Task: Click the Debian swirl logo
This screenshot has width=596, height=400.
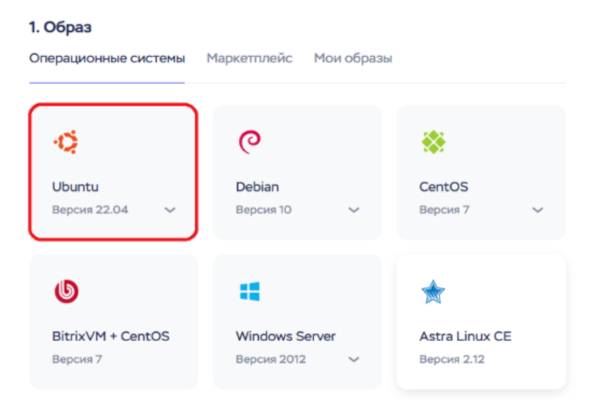Action: (250, 142)
